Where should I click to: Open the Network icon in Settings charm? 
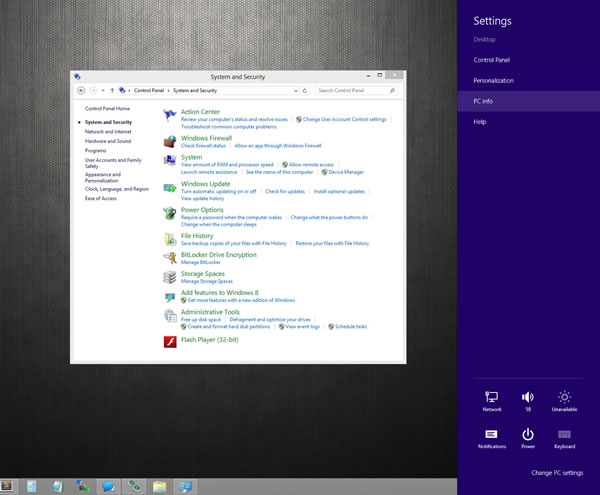491,397
